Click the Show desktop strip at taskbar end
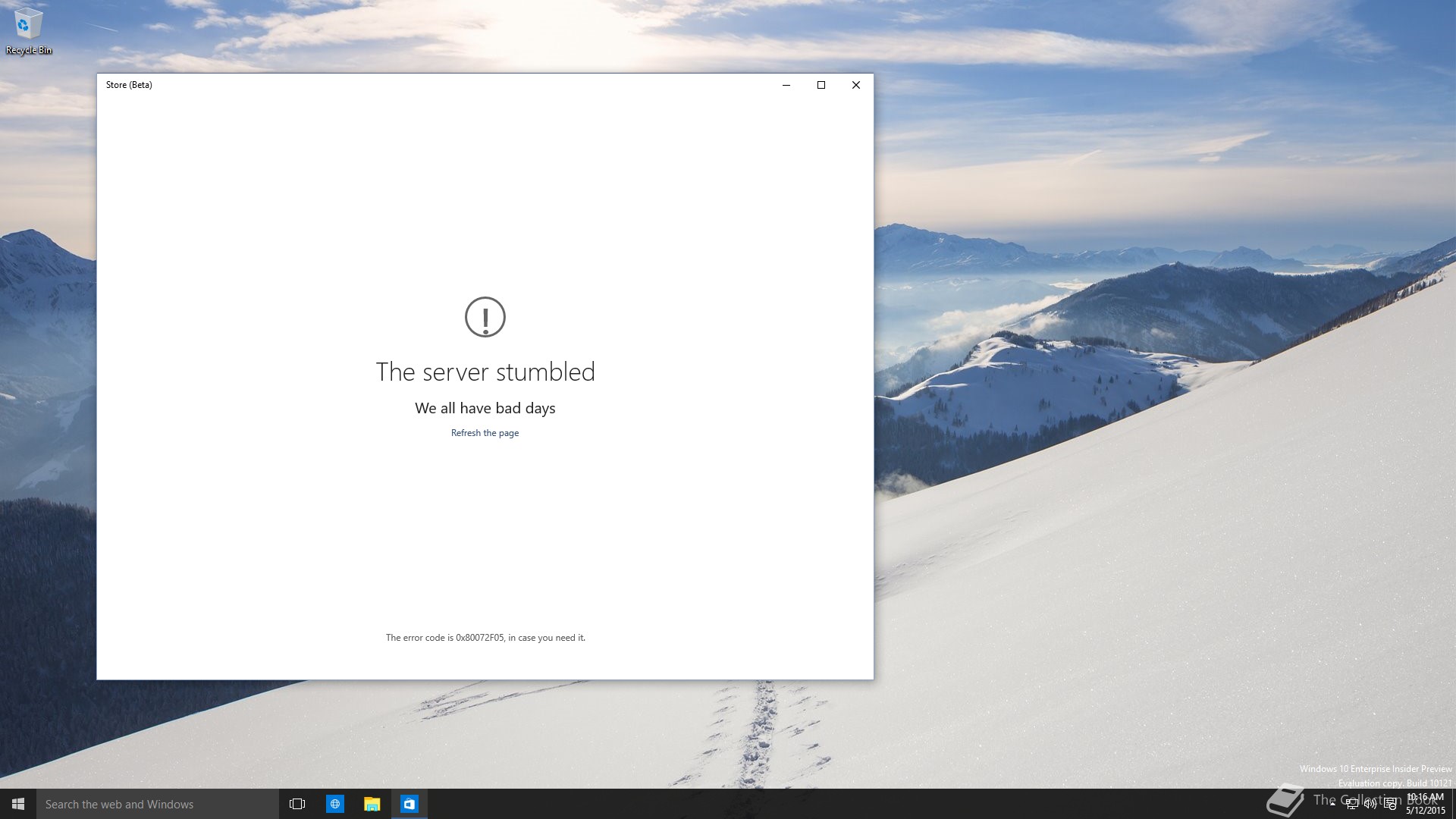Image resolution: width=1456 pixels, height=819 pixels. [x=1453, y=804]
